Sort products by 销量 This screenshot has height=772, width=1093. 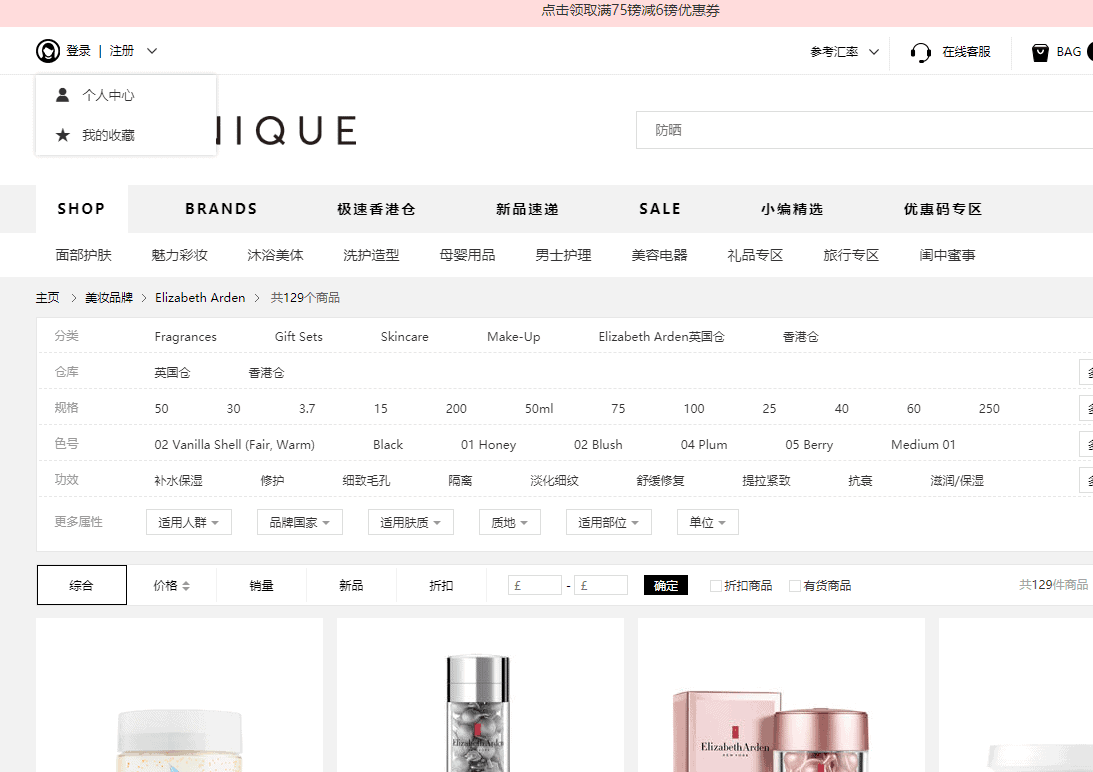click(261, 586)
